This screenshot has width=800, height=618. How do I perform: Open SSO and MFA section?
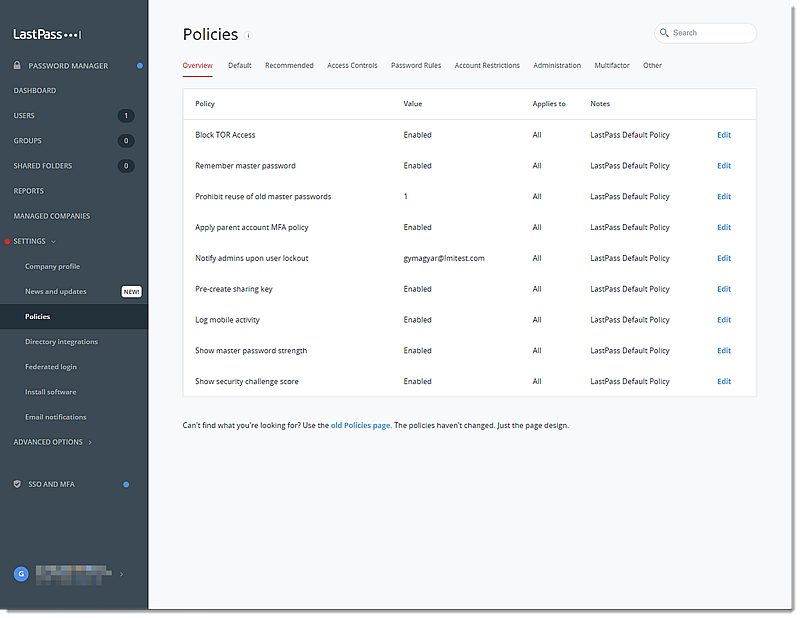[x=51, y=484]
